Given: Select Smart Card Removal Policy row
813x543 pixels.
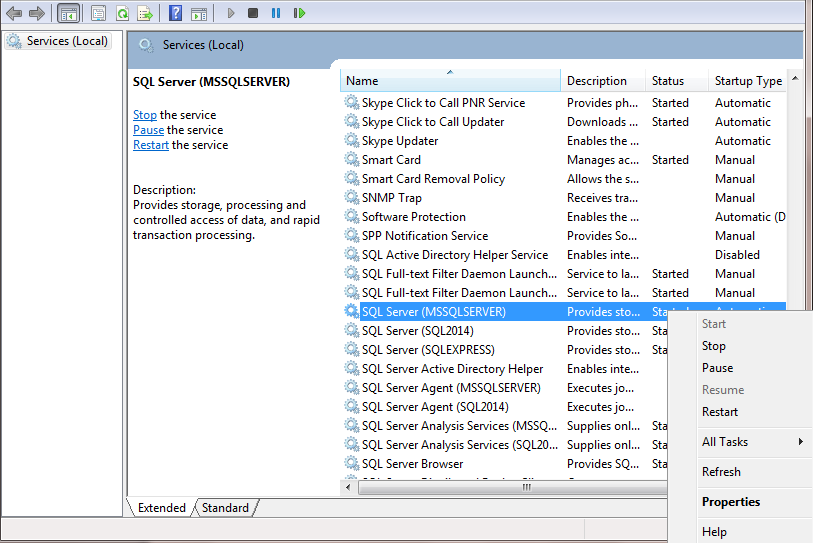Looking at the screenshot, I should pyautogui.click(x=433, y=178).
